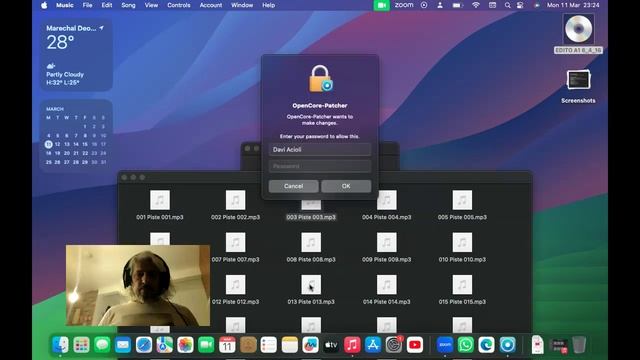This screenshot has height=360, width=640.
Task: Select file 010 Piste 010.mp3
Action: (462, 247)
